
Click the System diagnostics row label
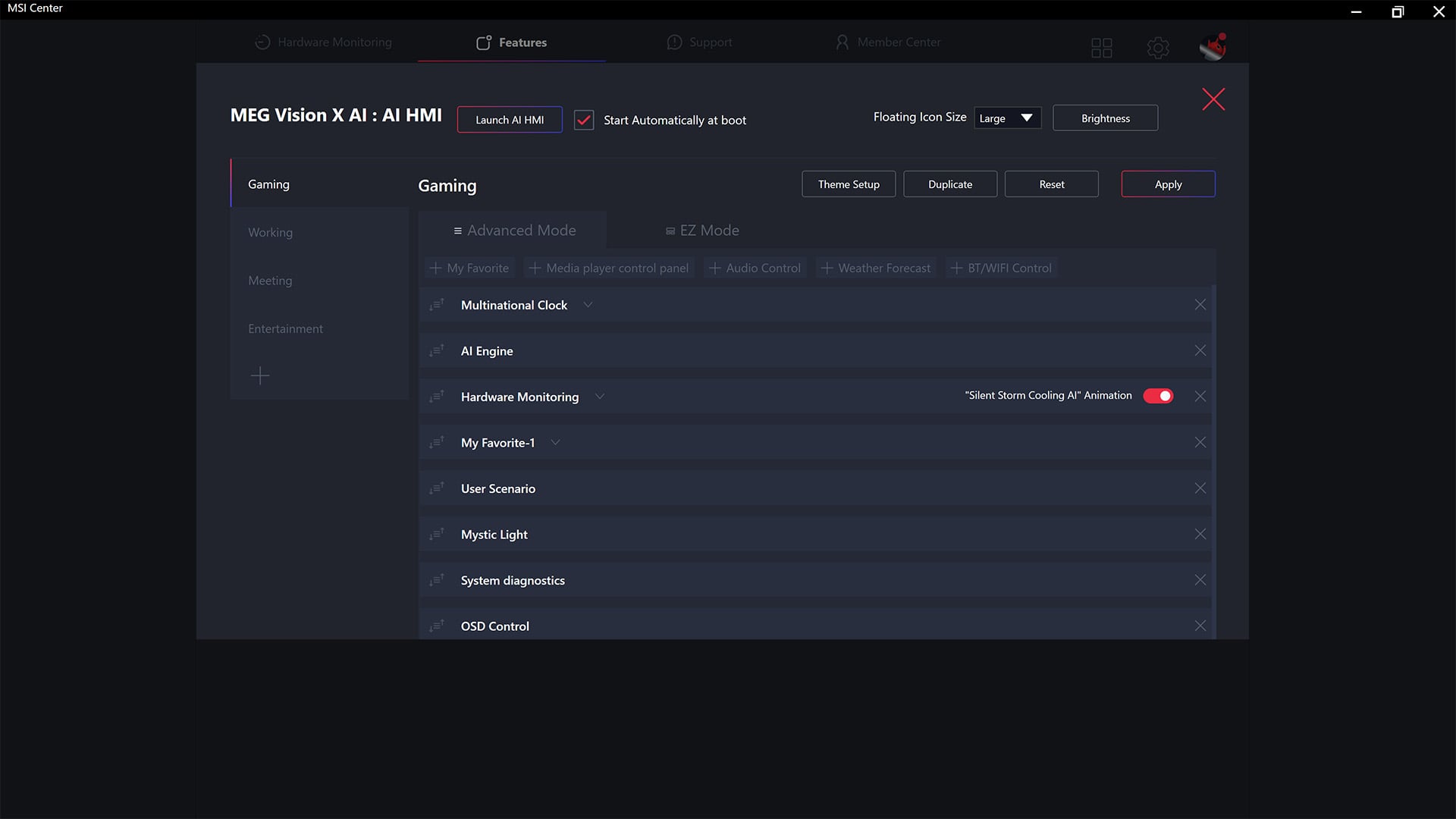pyautogui.click(x=513, y=580)
